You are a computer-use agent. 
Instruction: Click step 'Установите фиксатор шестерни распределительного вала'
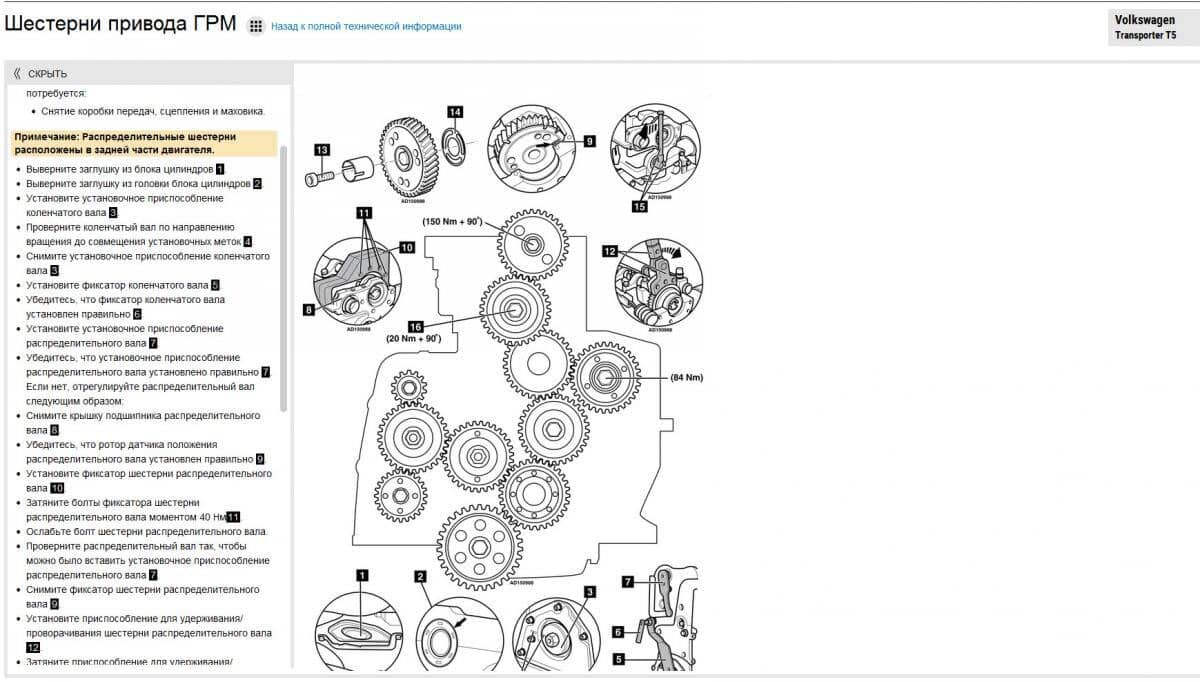pos(148,480)
